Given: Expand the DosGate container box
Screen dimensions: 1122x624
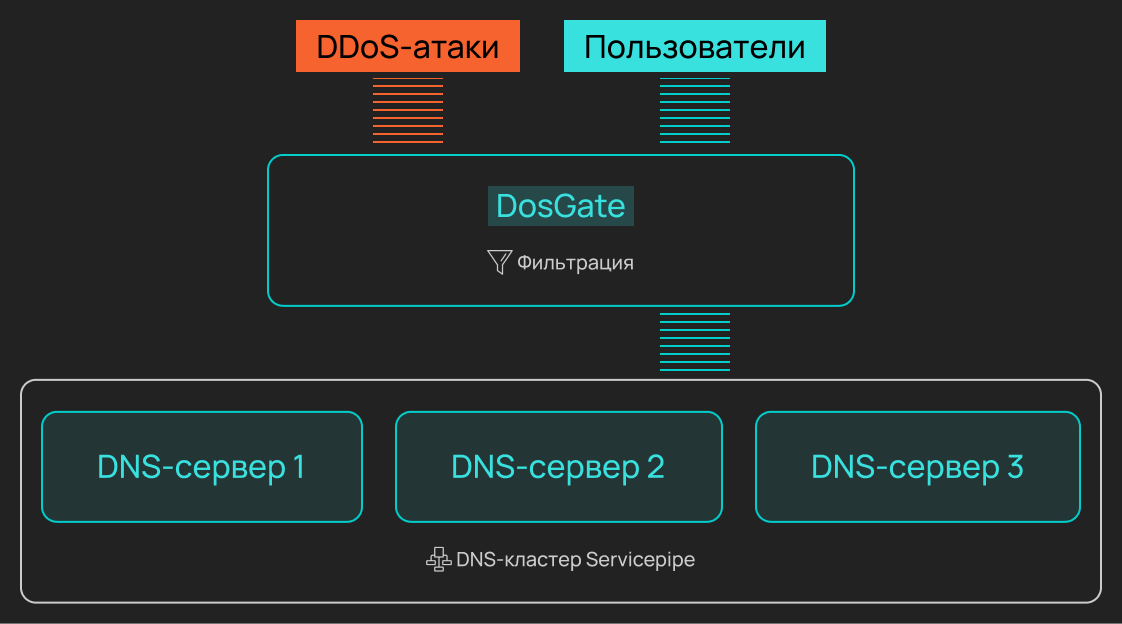Looking at the screenshot, I should click(x=560, y=229).
